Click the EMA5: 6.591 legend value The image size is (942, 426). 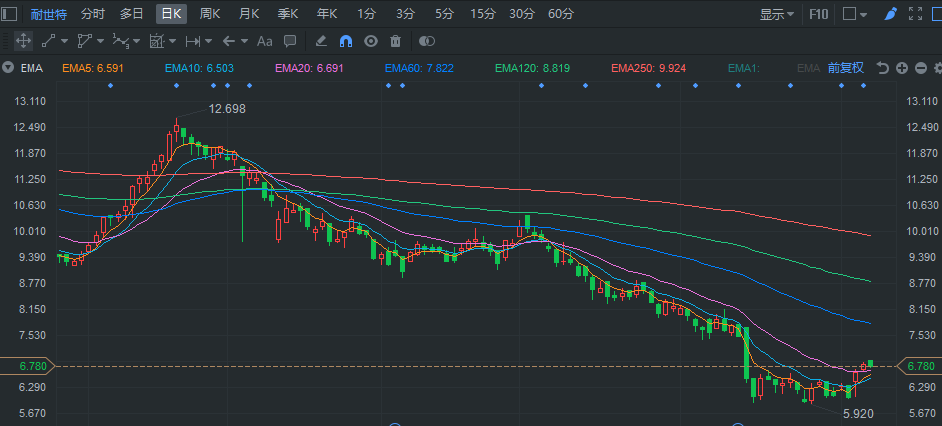click(93, 68)
